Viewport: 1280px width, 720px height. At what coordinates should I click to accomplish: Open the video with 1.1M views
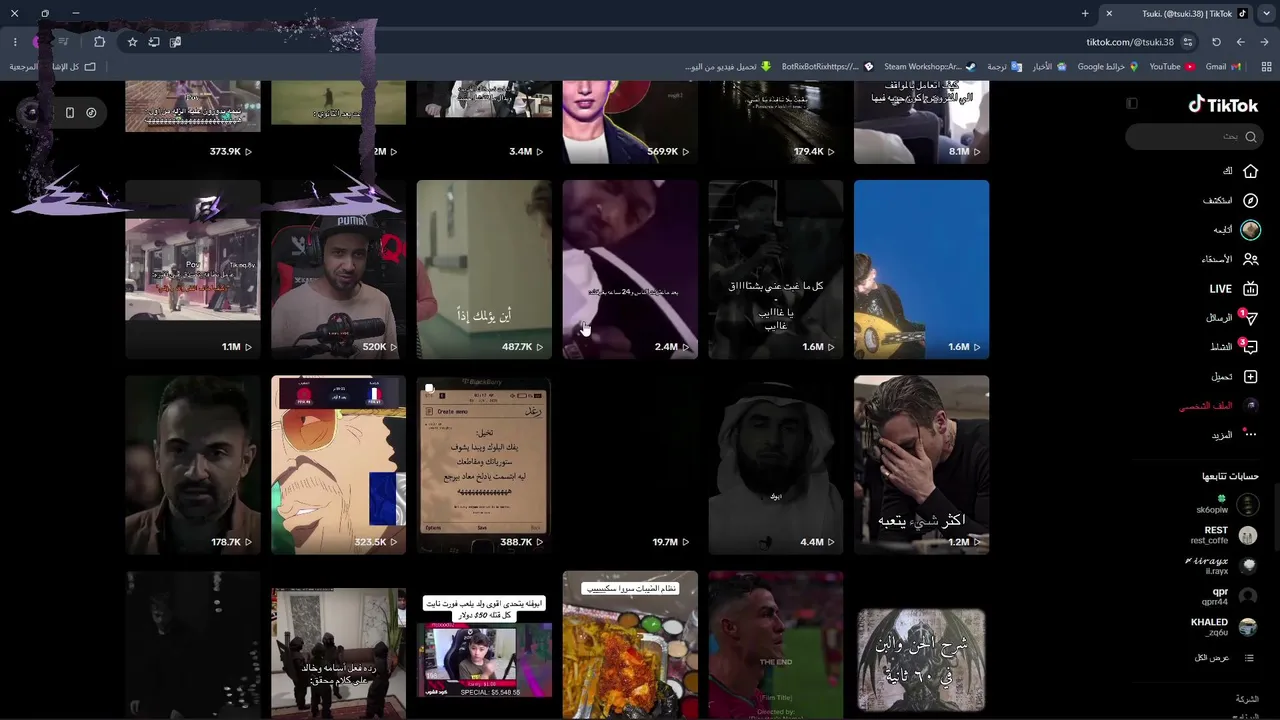tap(193, 269)
